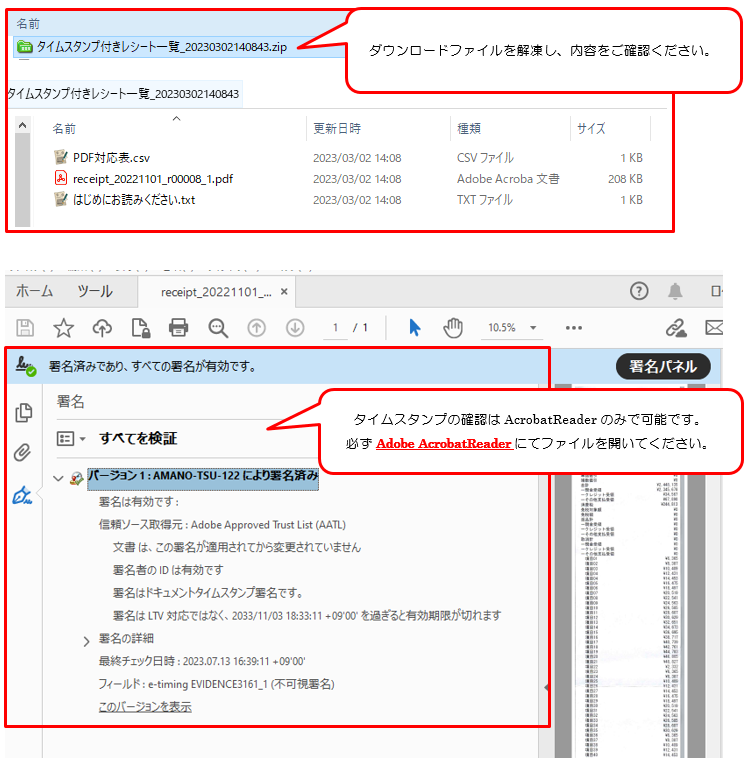Image resolution: width=749 pixels, height=772 pixels.
Task: Click the envelope email icon
Action: tap(714, 327)
